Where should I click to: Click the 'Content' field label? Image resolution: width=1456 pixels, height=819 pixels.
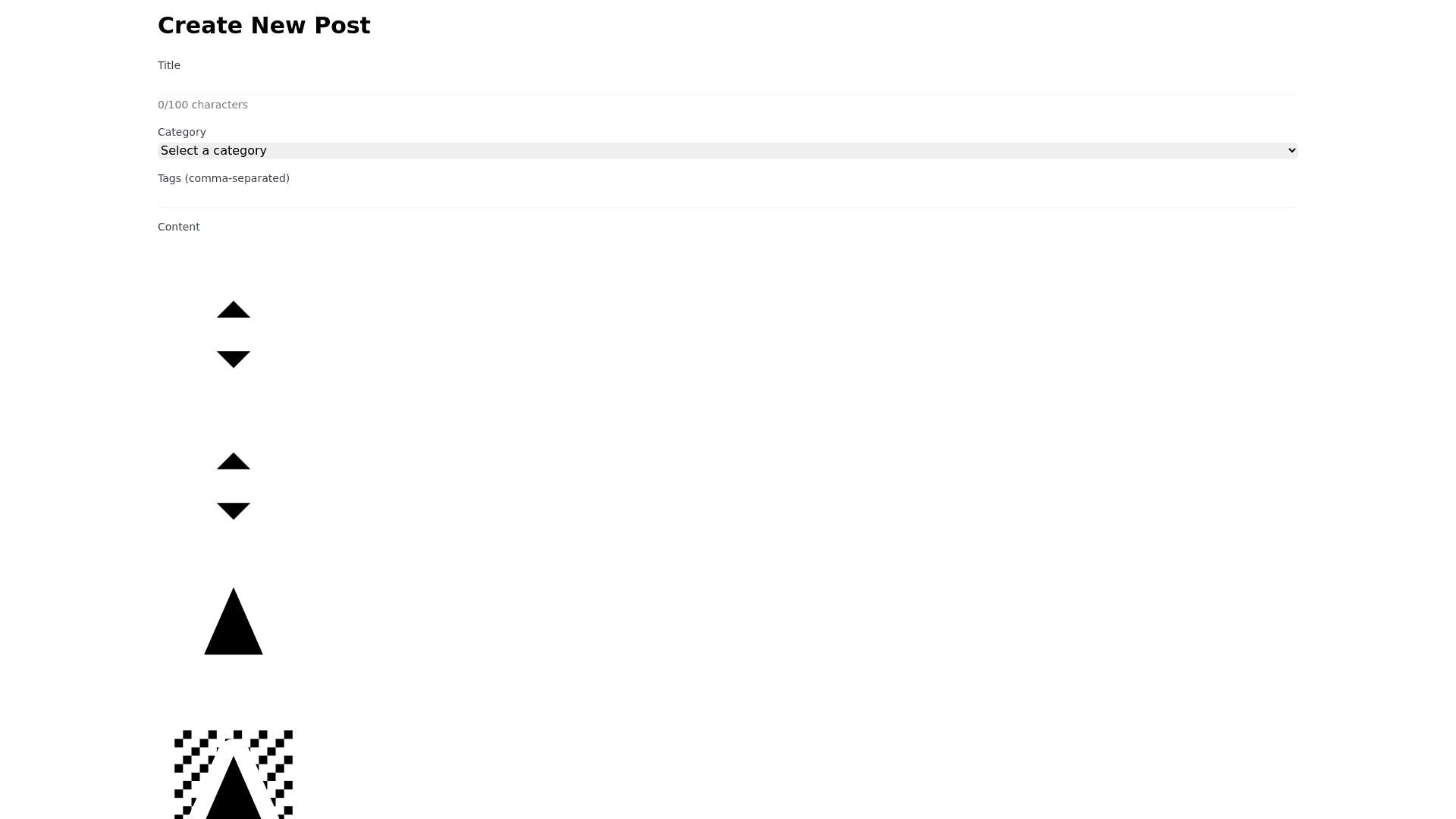pyautogui.click(x=179, y=227)
